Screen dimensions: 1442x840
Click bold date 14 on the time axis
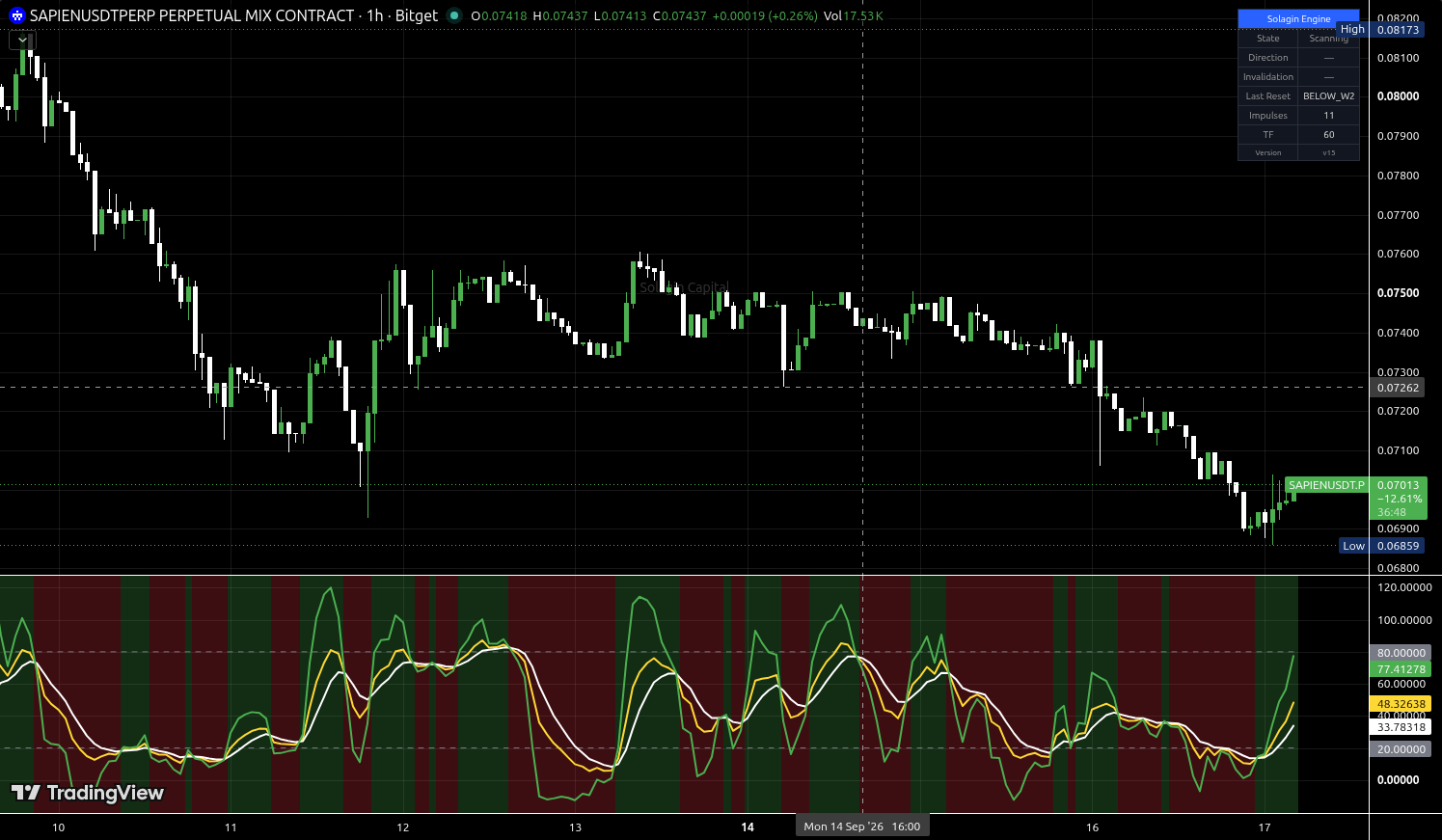coord(748,827)
